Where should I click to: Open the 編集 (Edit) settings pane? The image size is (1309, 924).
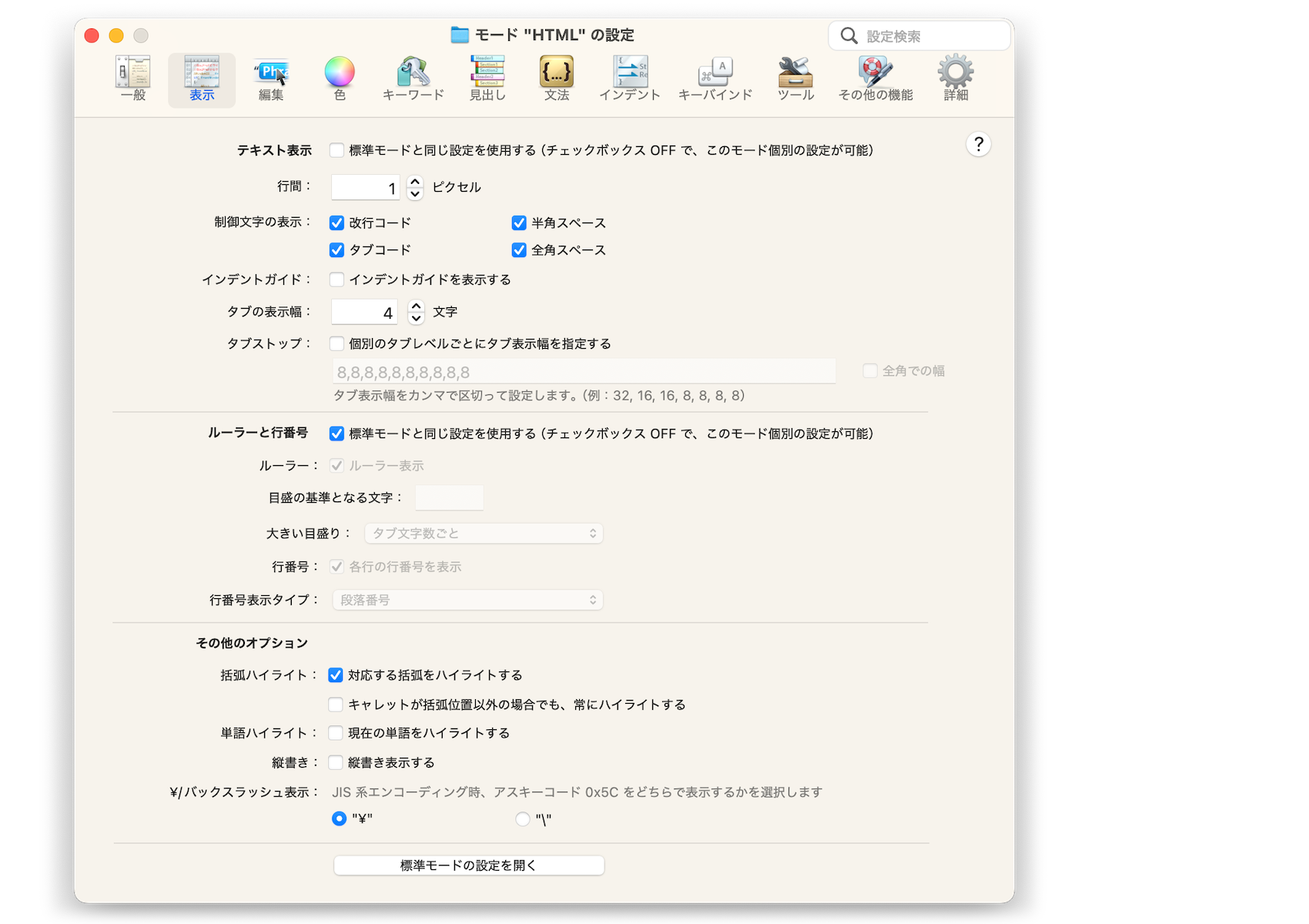271,79
